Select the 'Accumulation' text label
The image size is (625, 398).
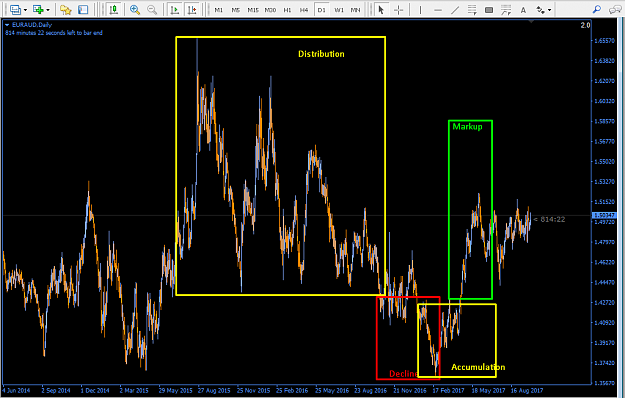478,367
